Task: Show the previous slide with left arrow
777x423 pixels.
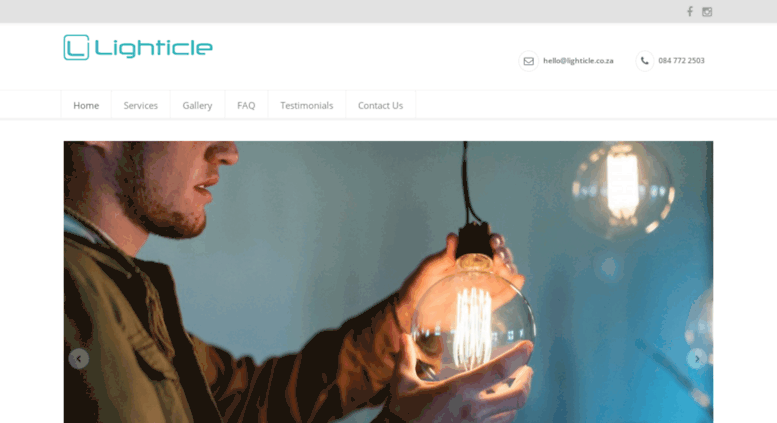Action: pos(79,359)
